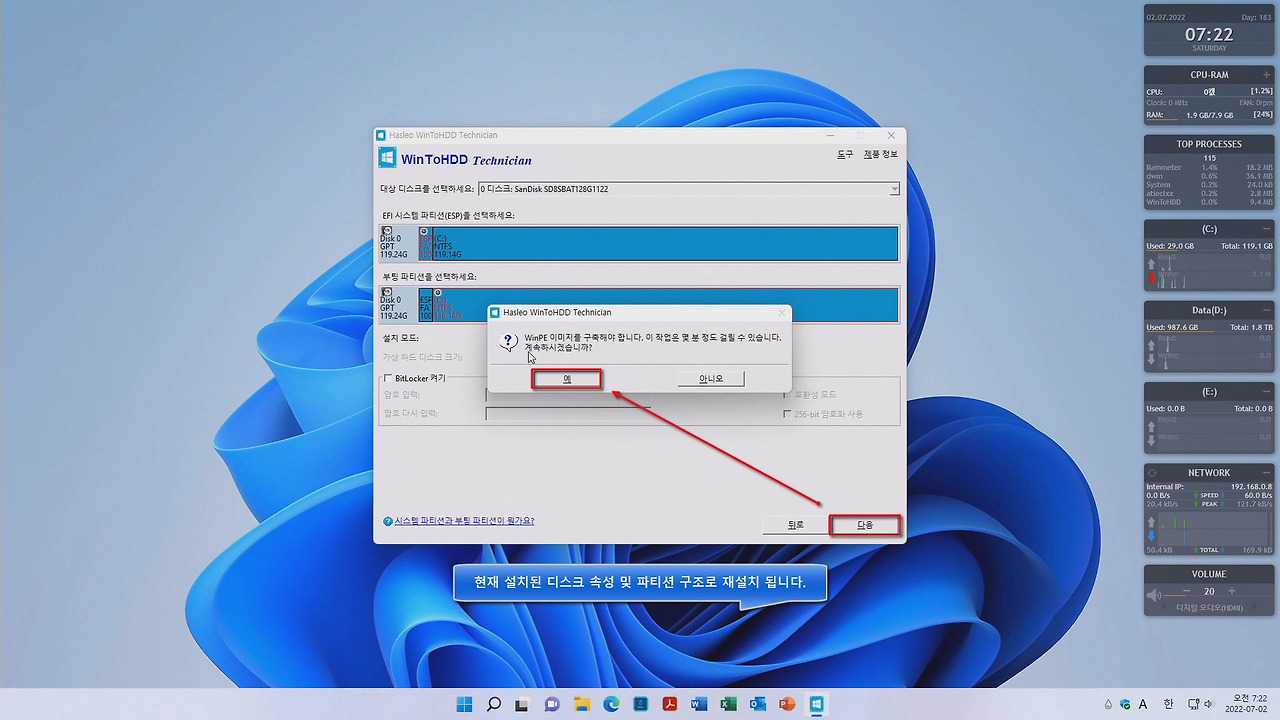Click the WinToHDD taskbar icon
1280x720 pixels.
[x=816, y=704]
